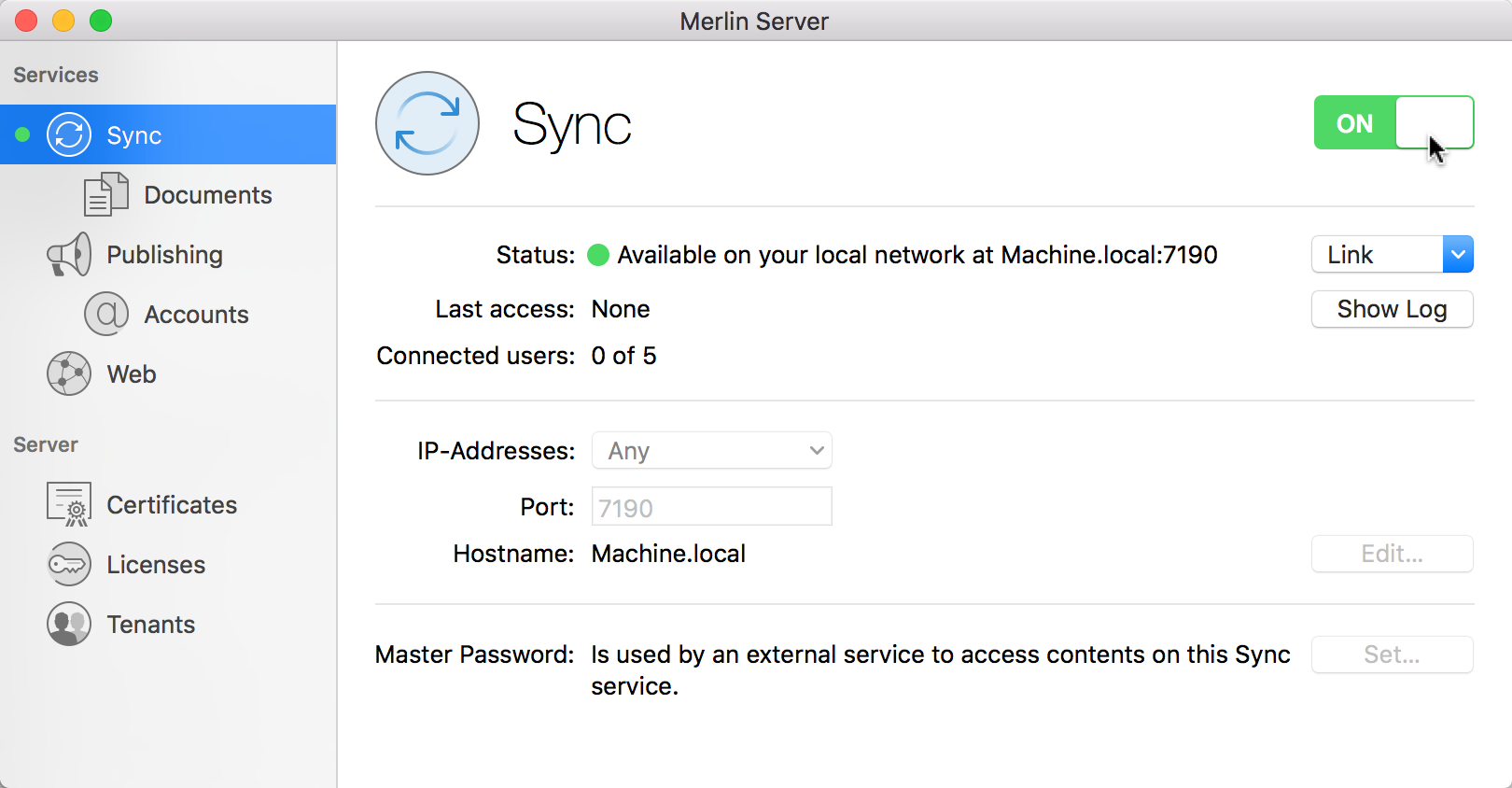Click the Documents page icon in sidebar
The image size is (1512, 788).
pos(106,194)
